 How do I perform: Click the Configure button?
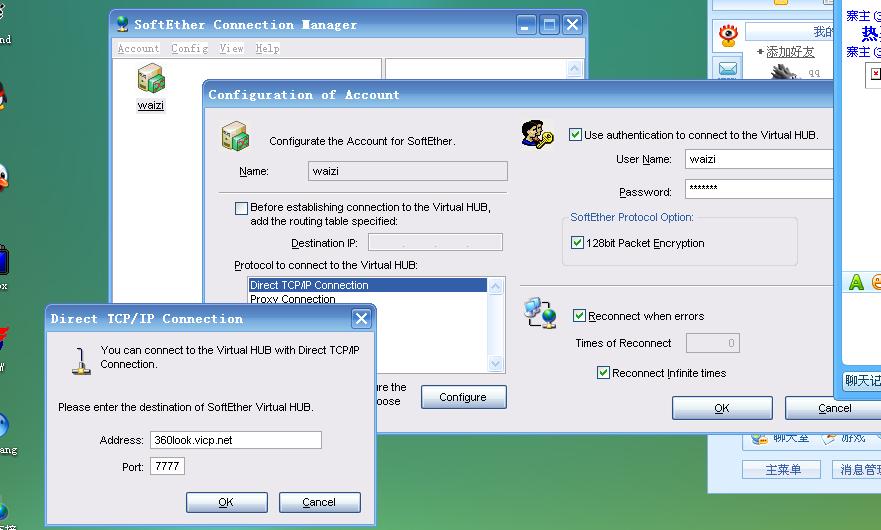tap(464, 397)
